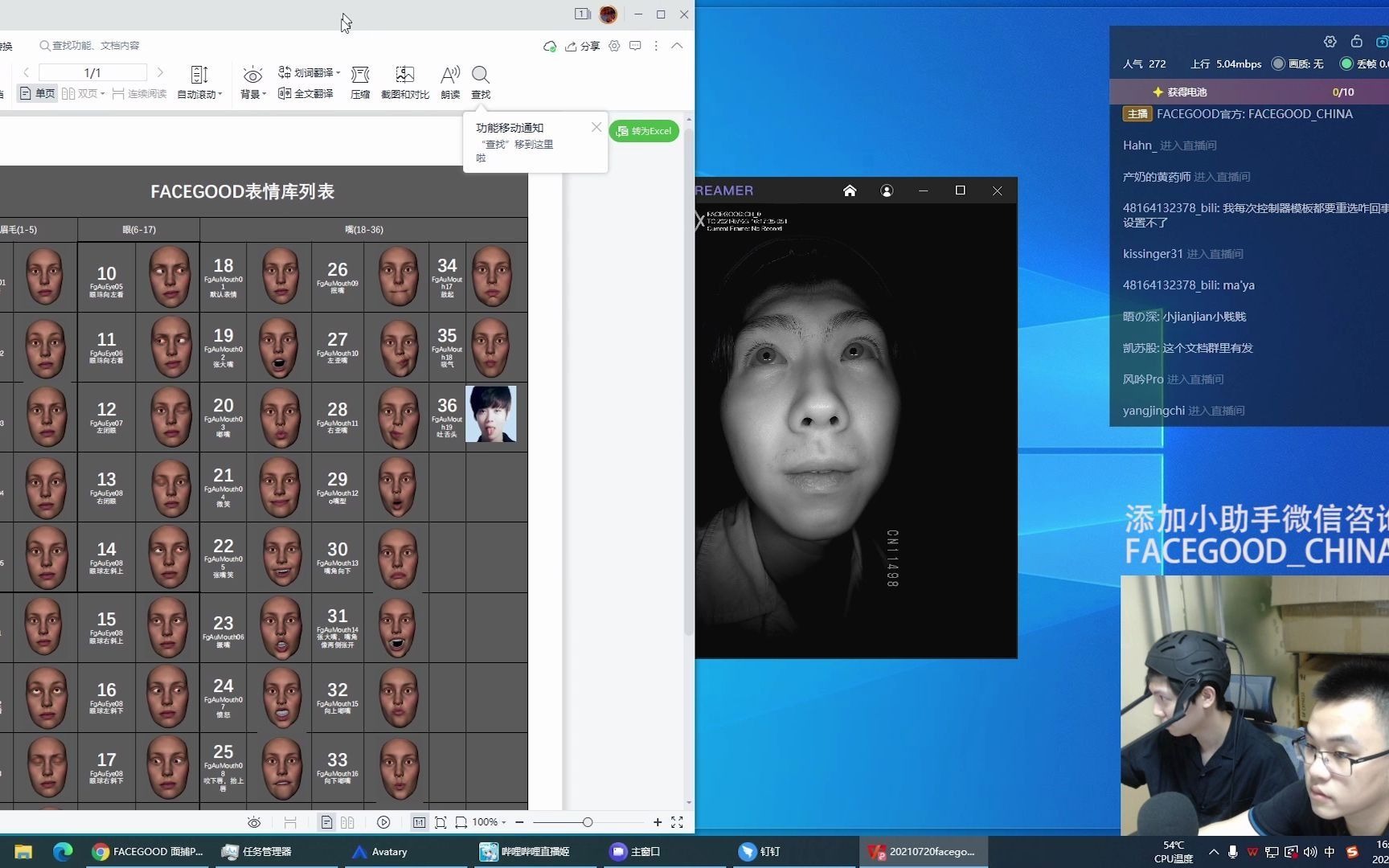Click the cloud sync status icon
Image resolution: width=1389 pixels, height=868 pixels.
[x=550, y=46]
